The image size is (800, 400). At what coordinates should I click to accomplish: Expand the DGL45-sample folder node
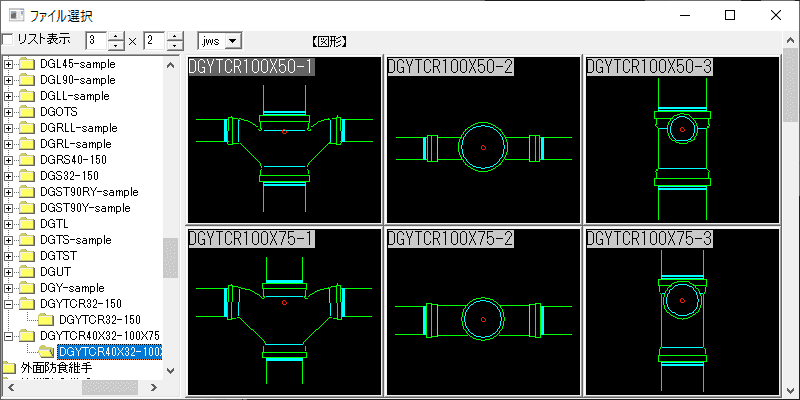point(9,64)
